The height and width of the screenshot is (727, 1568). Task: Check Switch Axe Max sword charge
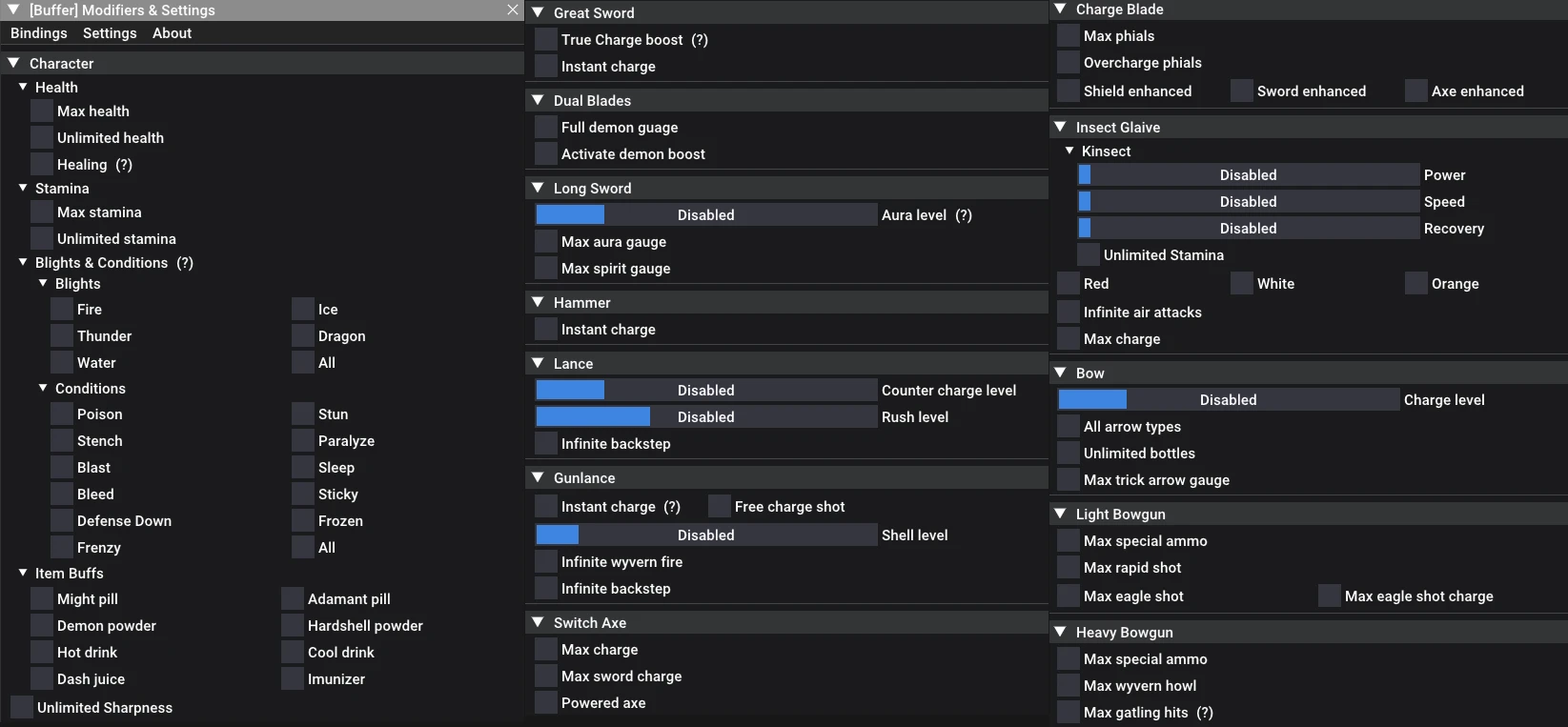point(546,676)
